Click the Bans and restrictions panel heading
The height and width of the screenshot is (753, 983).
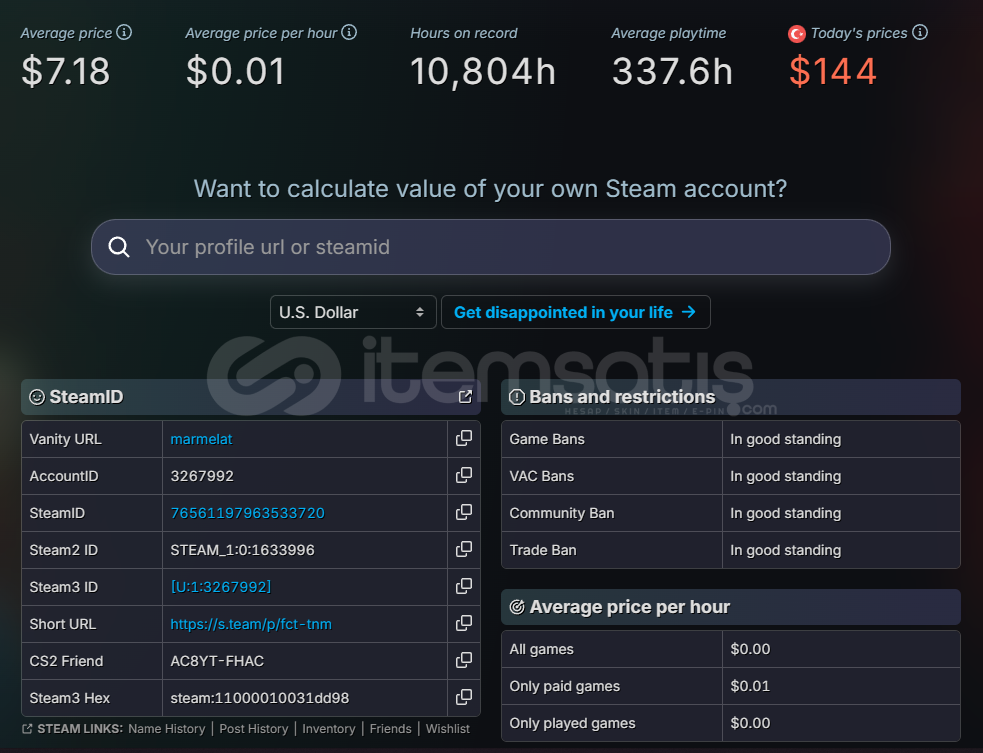(x=622, y=397)
